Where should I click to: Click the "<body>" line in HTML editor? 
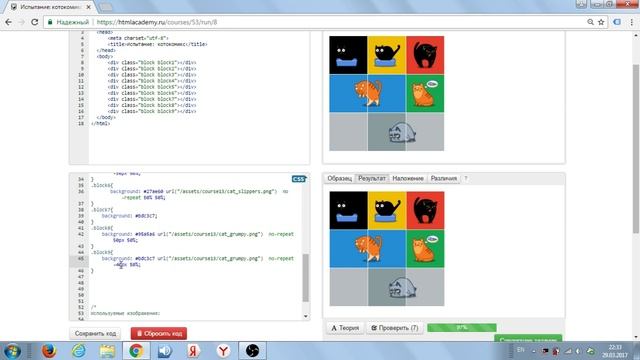click(105, 56)
